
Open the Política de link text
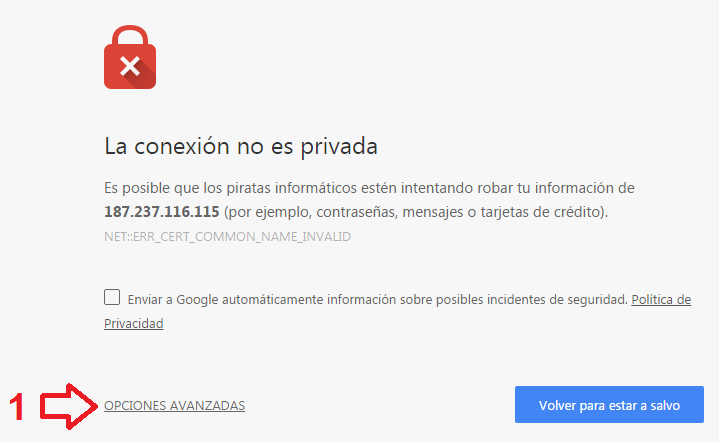661,299
